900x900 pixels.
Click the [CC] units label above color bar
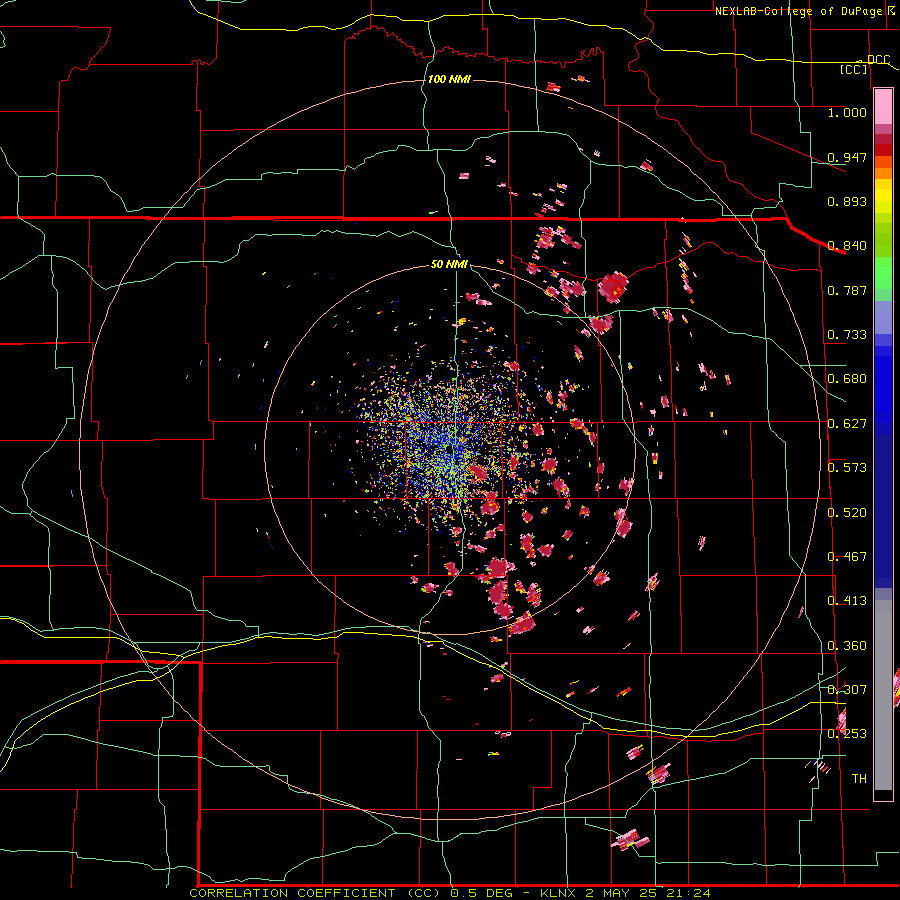854,69
